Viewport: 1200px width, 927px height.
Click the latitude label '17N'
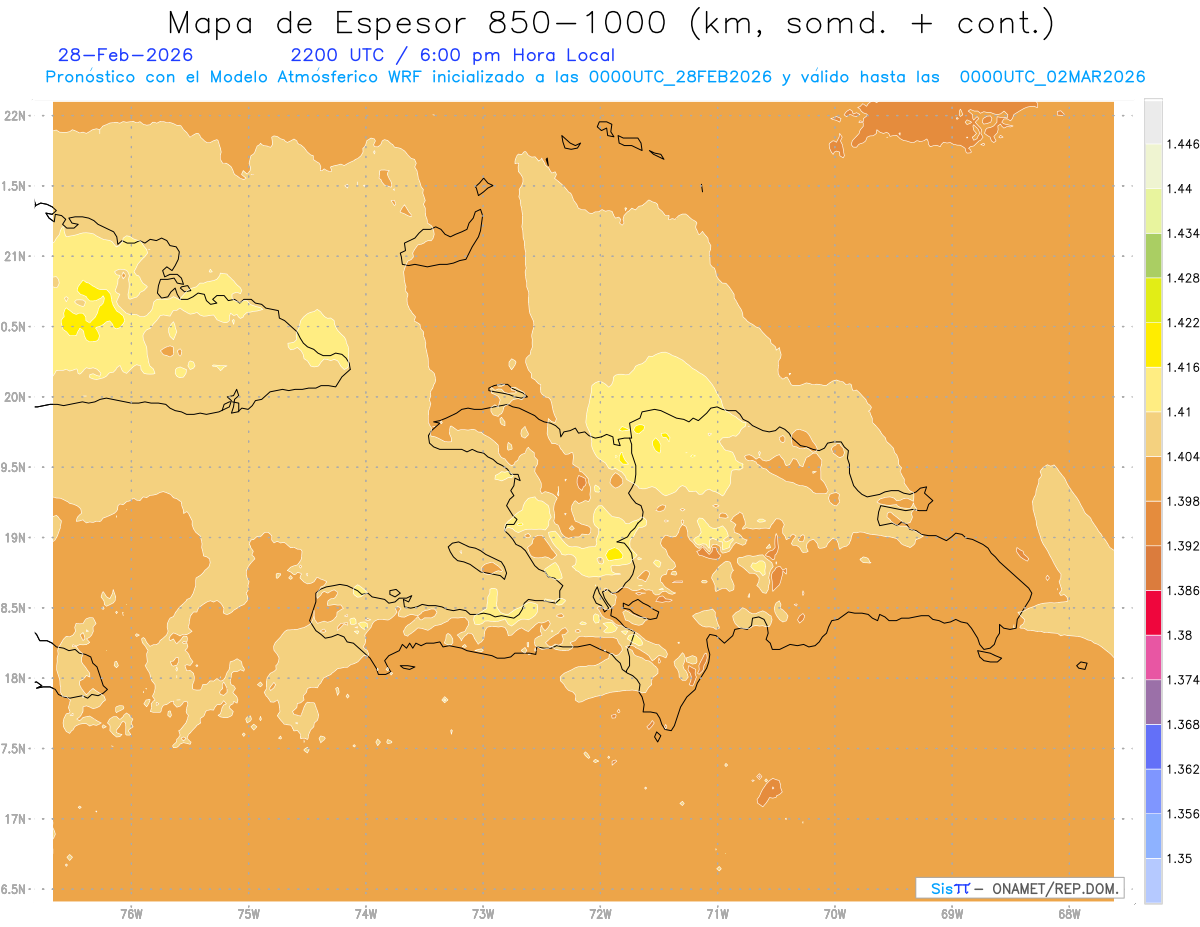[15, 819]
